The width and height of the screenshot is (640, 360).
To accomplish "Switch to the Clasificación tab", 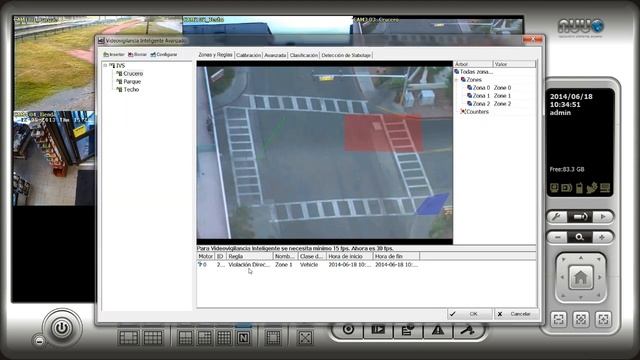I will pos(304,55).
